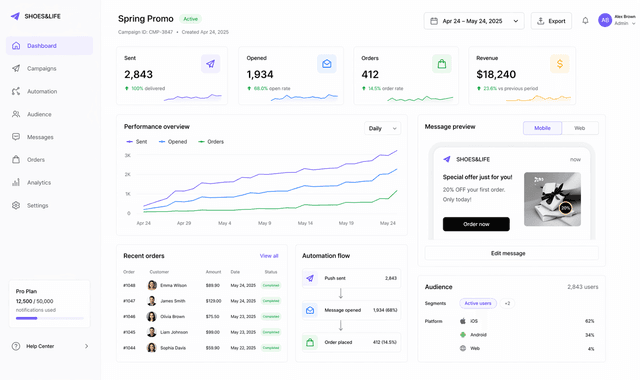Click Message opened envelope icon in flow

310,310
